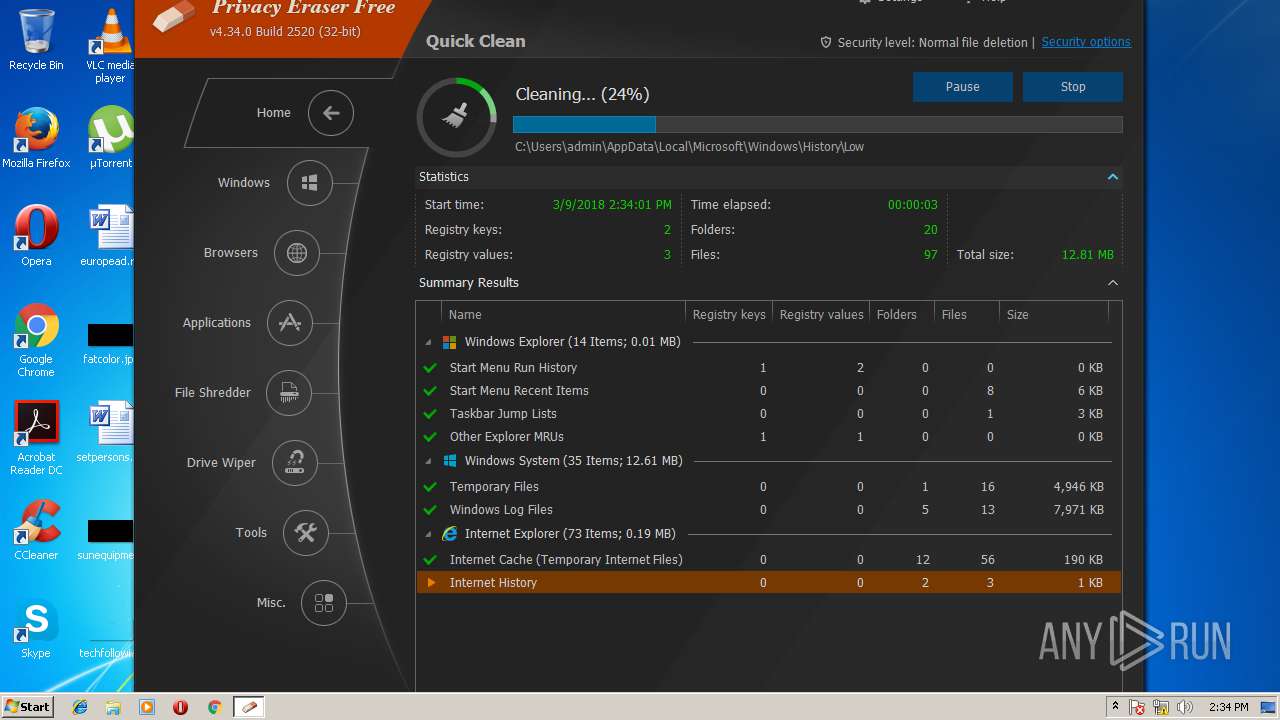Viewport: 1280px width, 720px height.
Task: Collapse the Windows Explorer group triangle
Action: (x=429, y=343)
